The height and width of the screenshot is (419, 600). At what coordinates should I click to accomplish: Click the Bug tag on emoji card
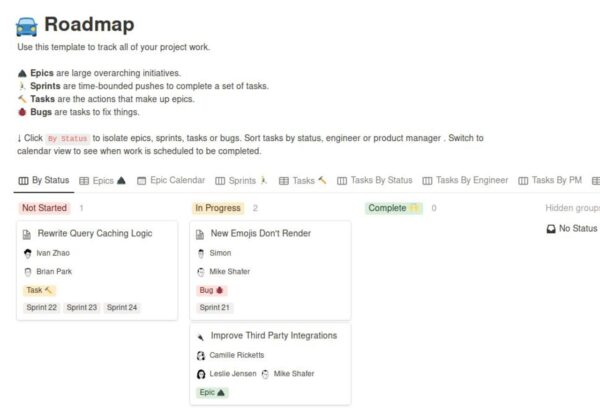pos(212,290)
